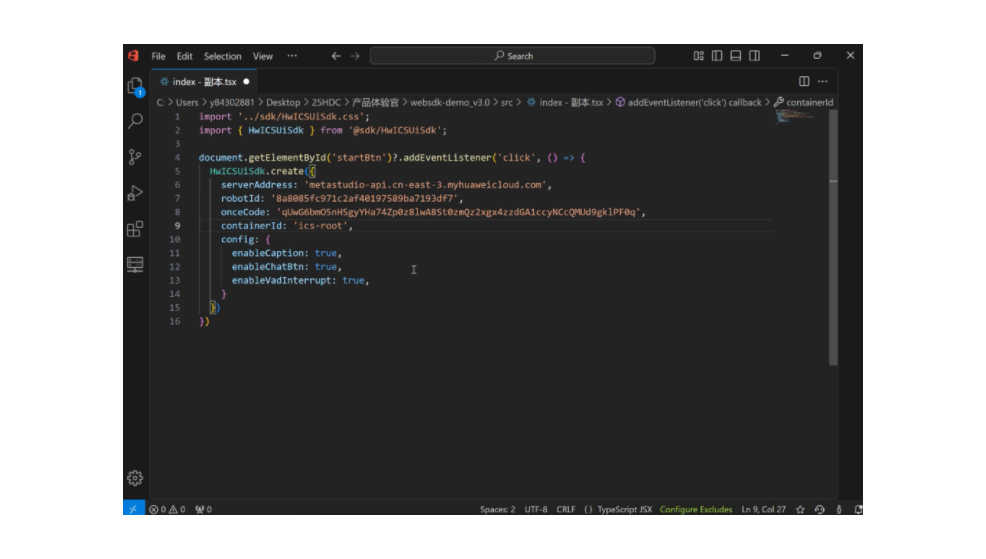Open editor More Actions ellipsis menu

click(823, 81)
